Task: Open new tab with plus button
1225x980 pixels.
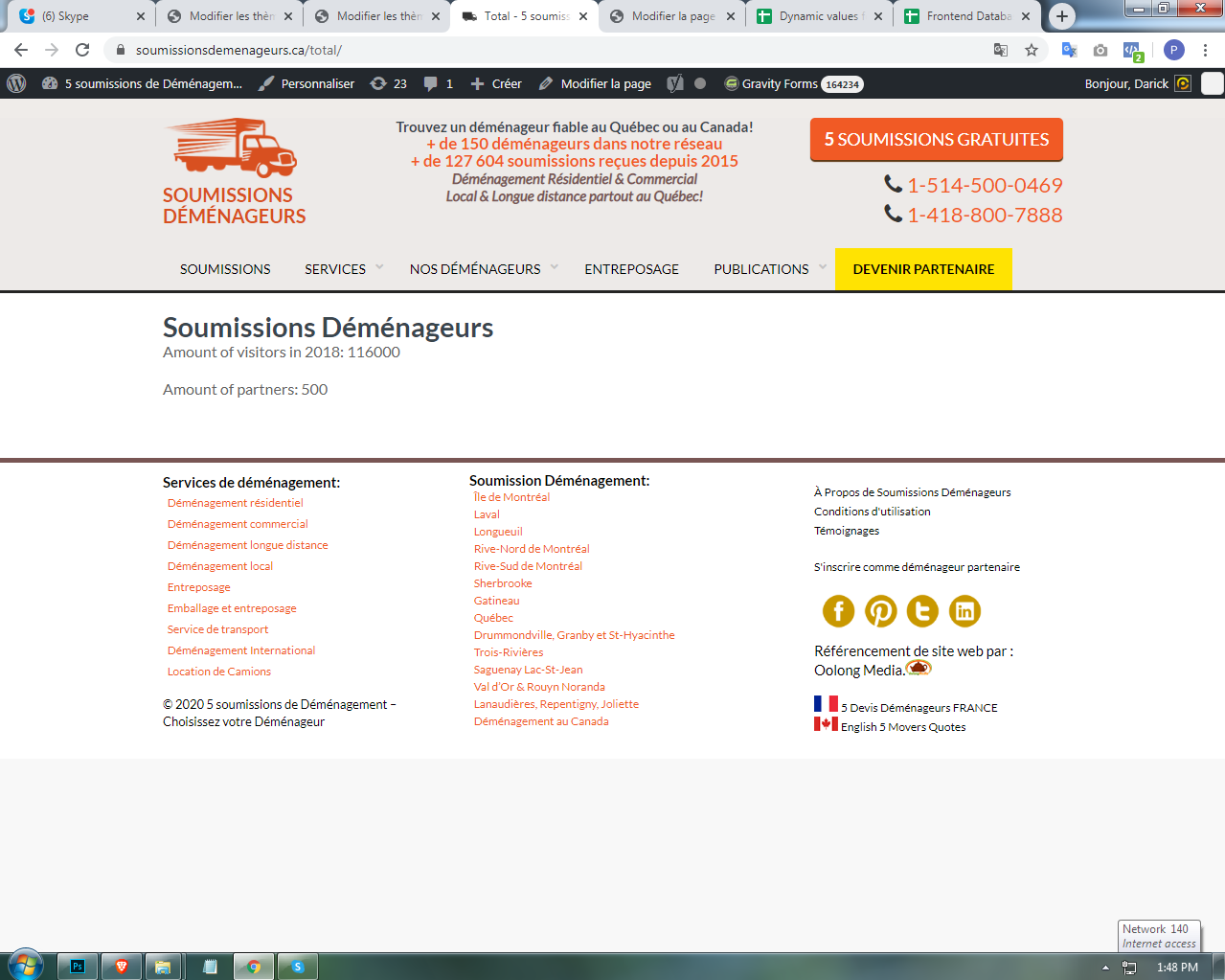Action: point(1061,16)
